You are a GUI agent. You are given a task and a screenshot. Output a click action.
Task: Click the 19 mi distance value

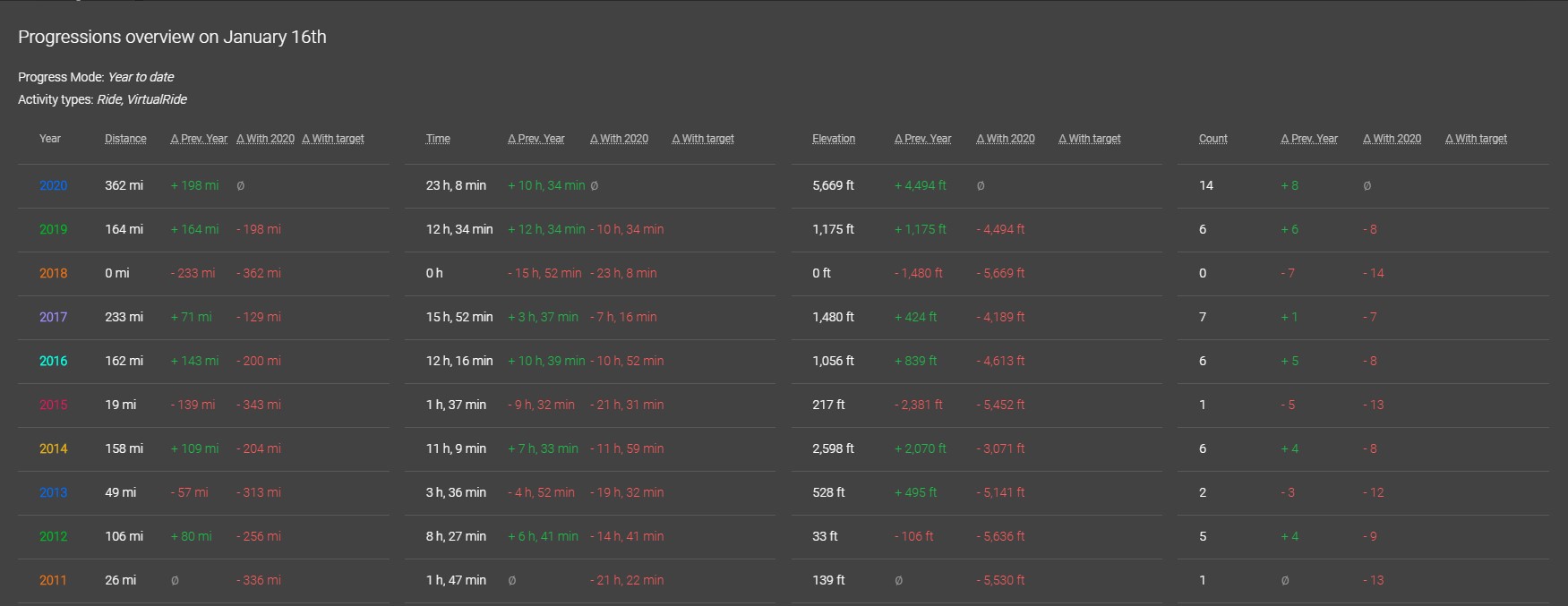120,405
